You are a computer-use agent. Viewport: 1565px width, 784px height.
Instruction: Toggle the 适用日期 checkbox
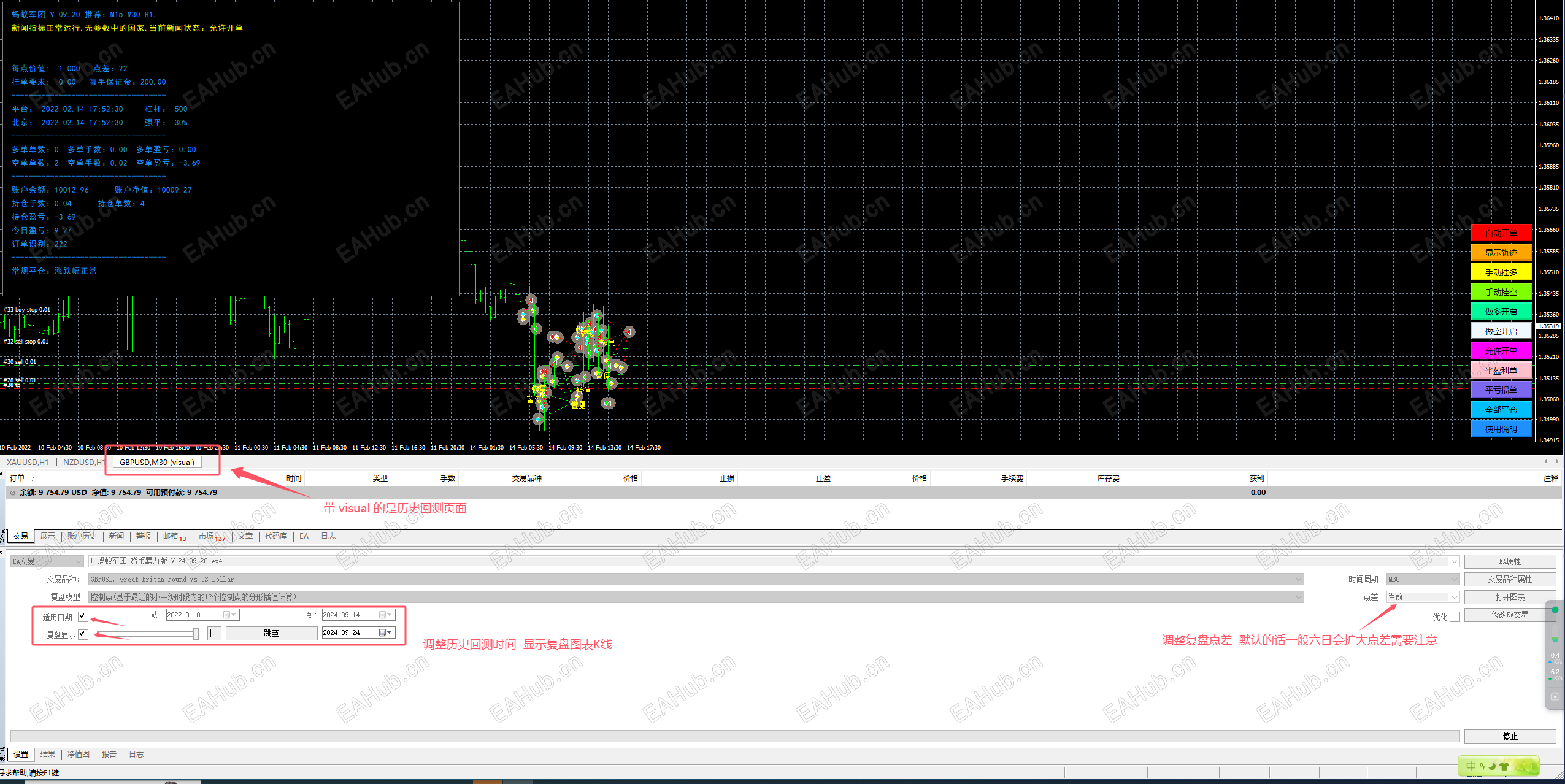83,617
